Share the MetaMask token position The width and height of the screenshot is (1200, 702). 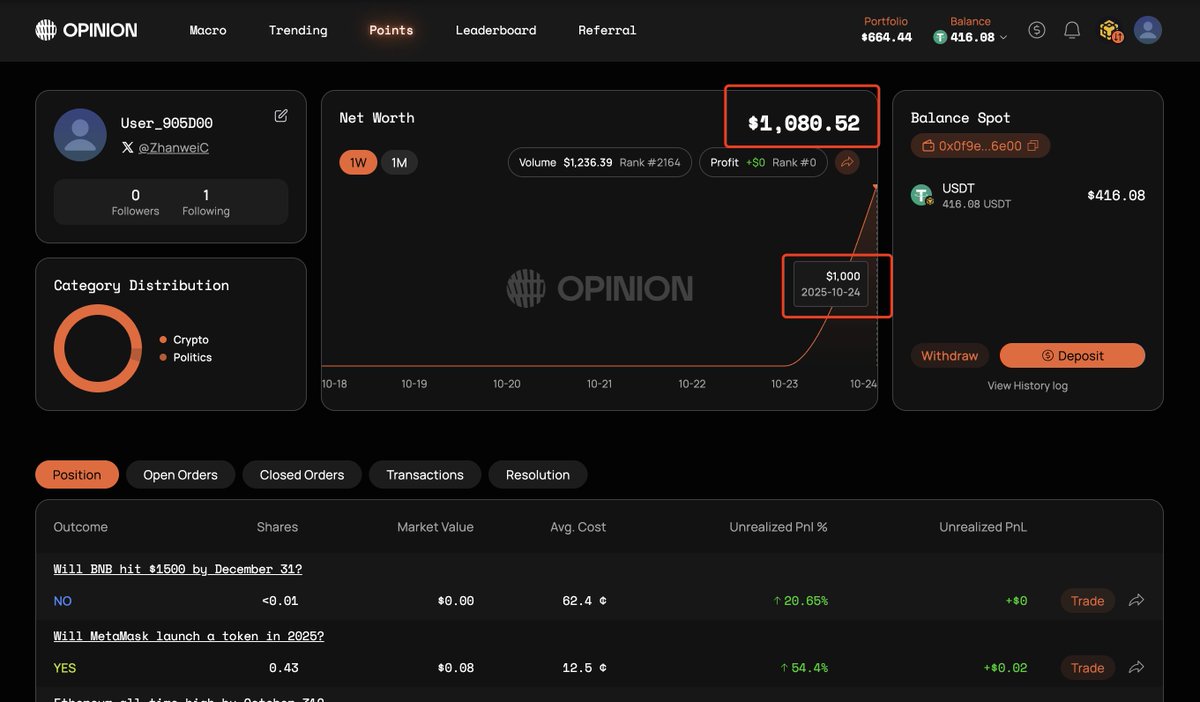tap(1136, 667)
